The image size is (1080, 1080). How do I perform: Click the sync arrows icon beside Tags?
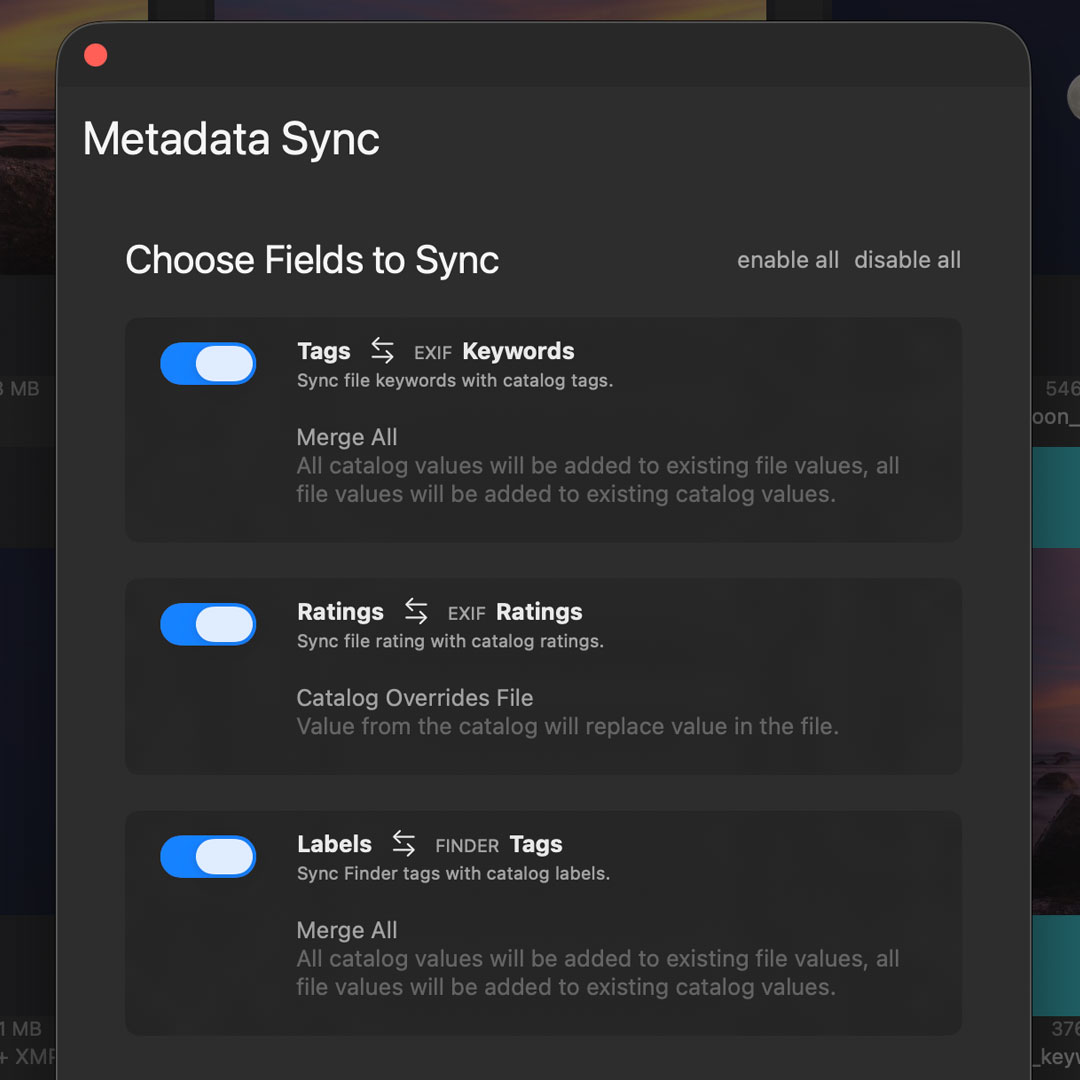pos(382,350)
